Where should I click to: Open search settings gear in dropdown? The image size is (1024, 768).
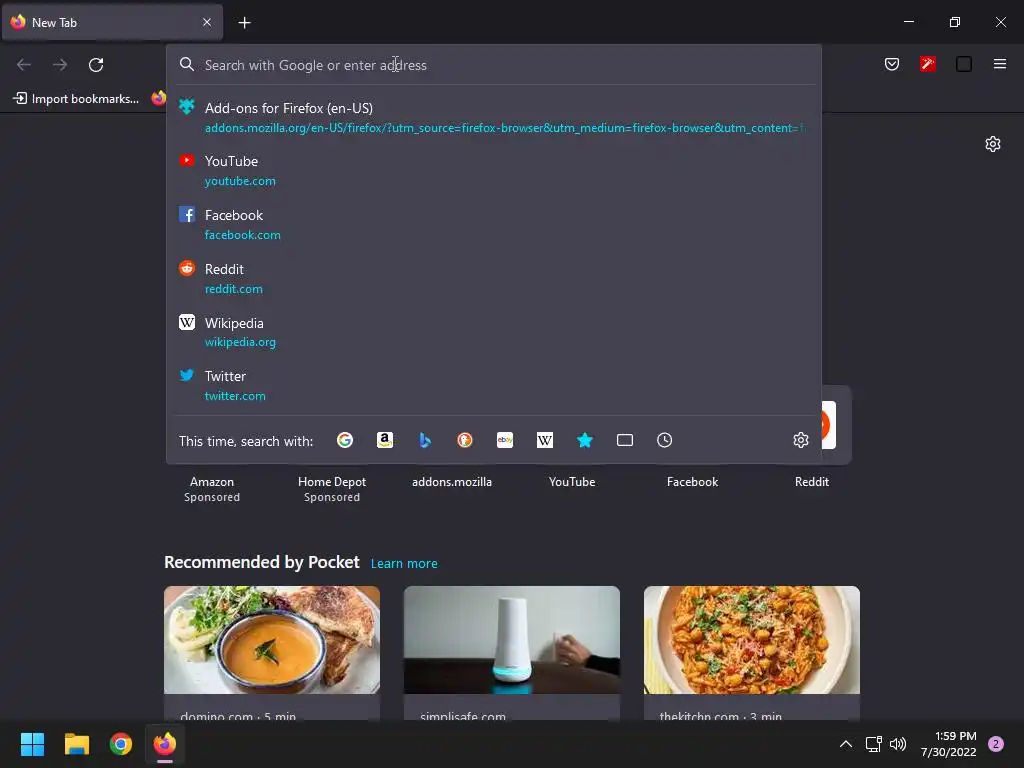click(x=801, y=440)
